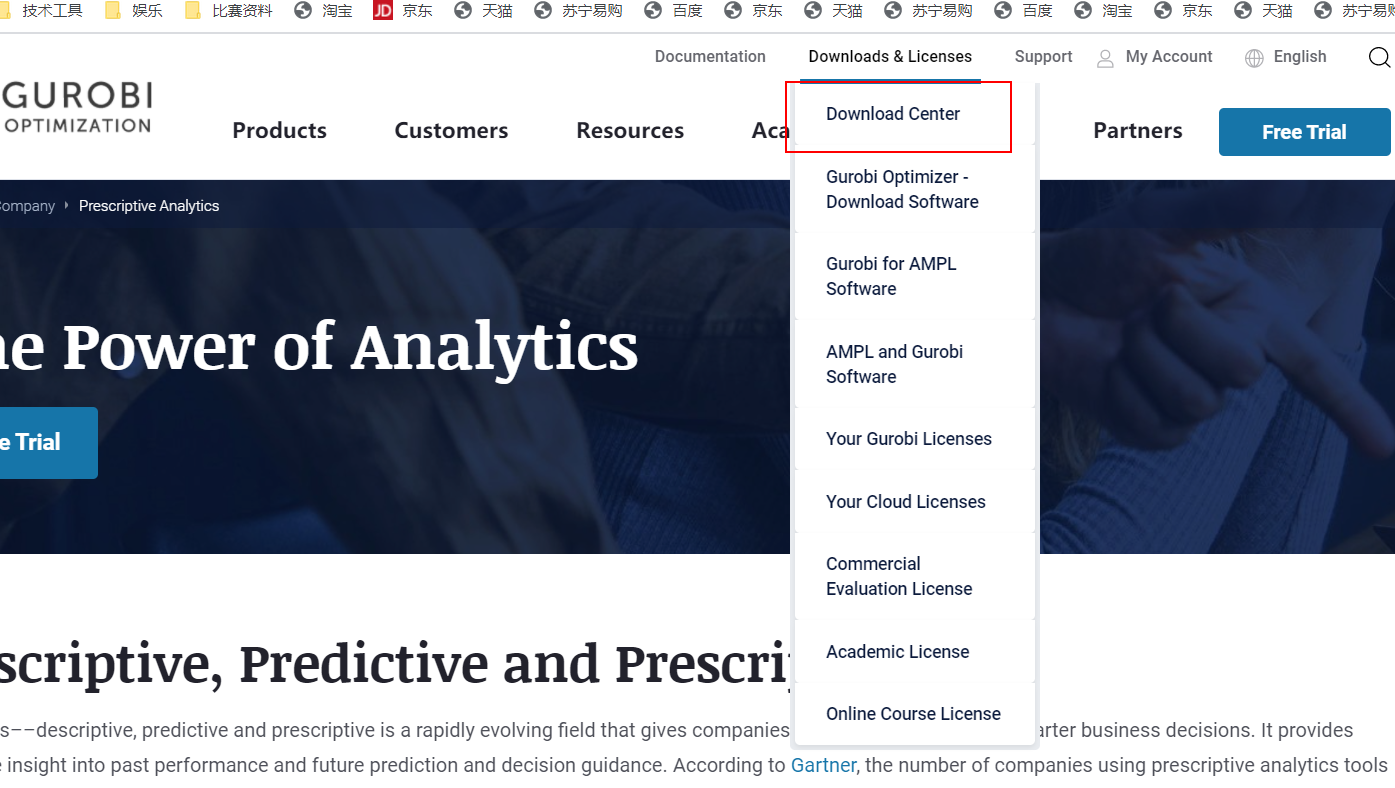1395x788 pixels.
Task: Open the Resources navigation menu
Action: [x=630, y=130]
